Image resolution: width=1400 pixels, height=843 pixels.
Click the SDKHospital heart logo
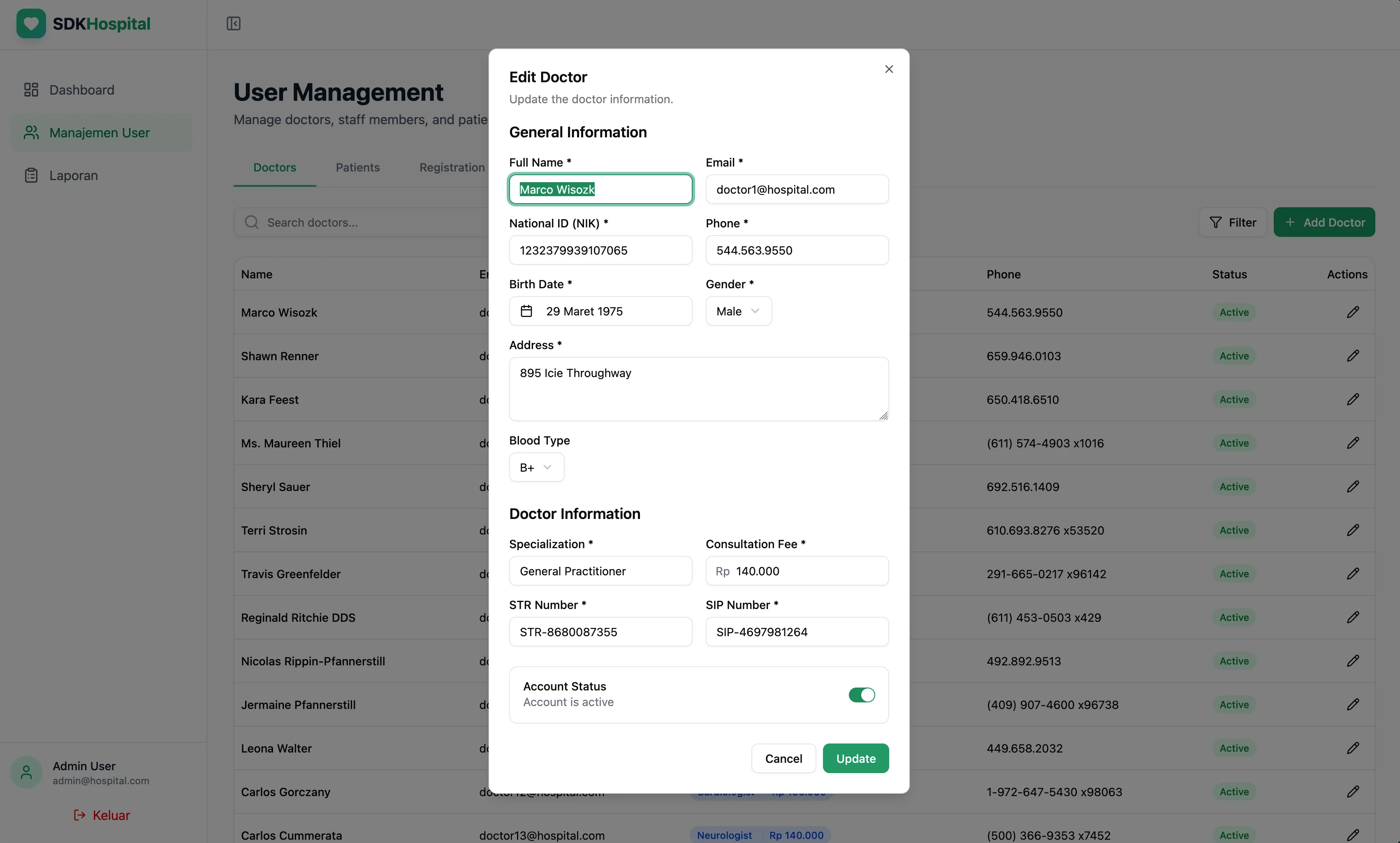tap(31, 23)
